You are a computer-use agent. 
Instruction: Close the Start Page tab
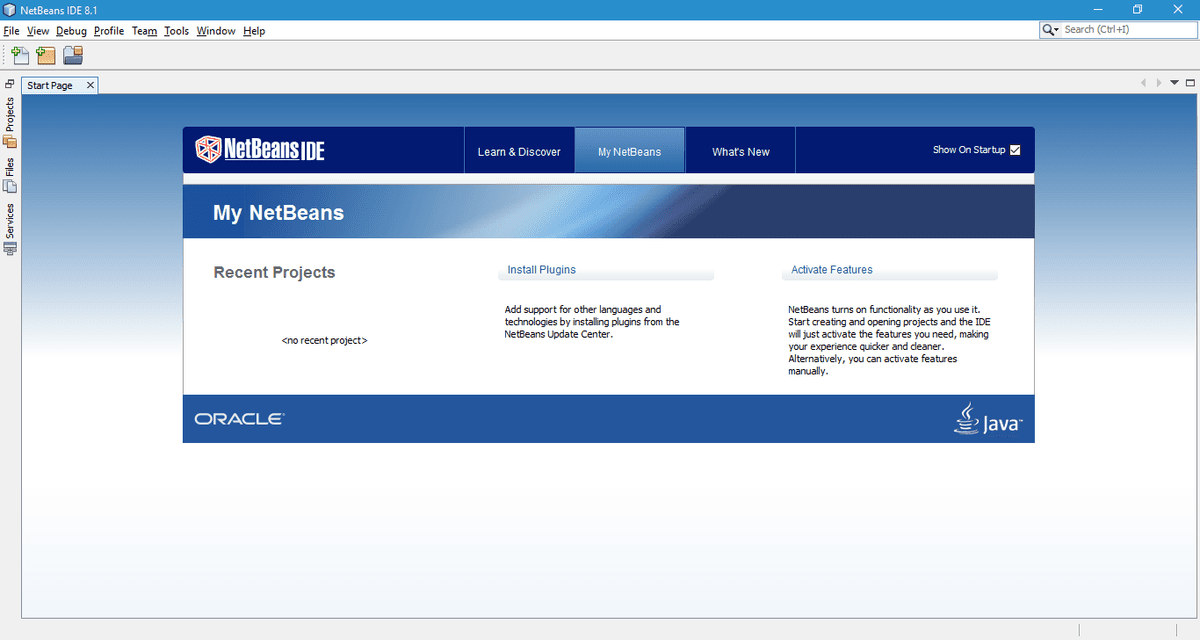[x=90, y=85]
